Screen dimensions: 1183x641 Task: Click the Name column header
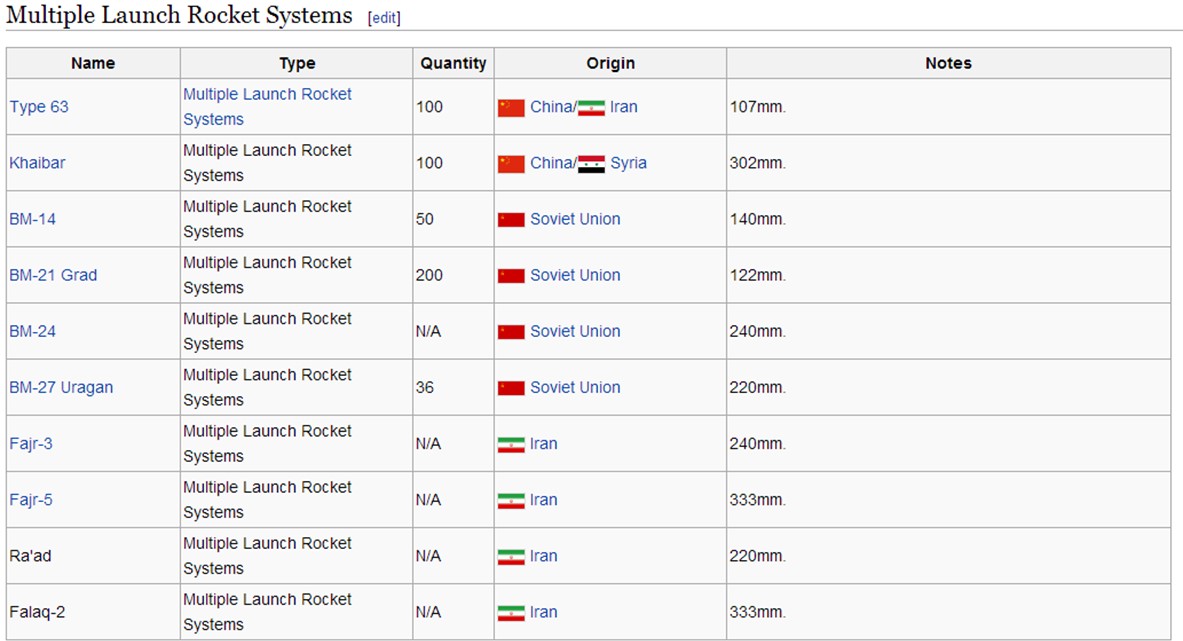click(x=93, y=63)
